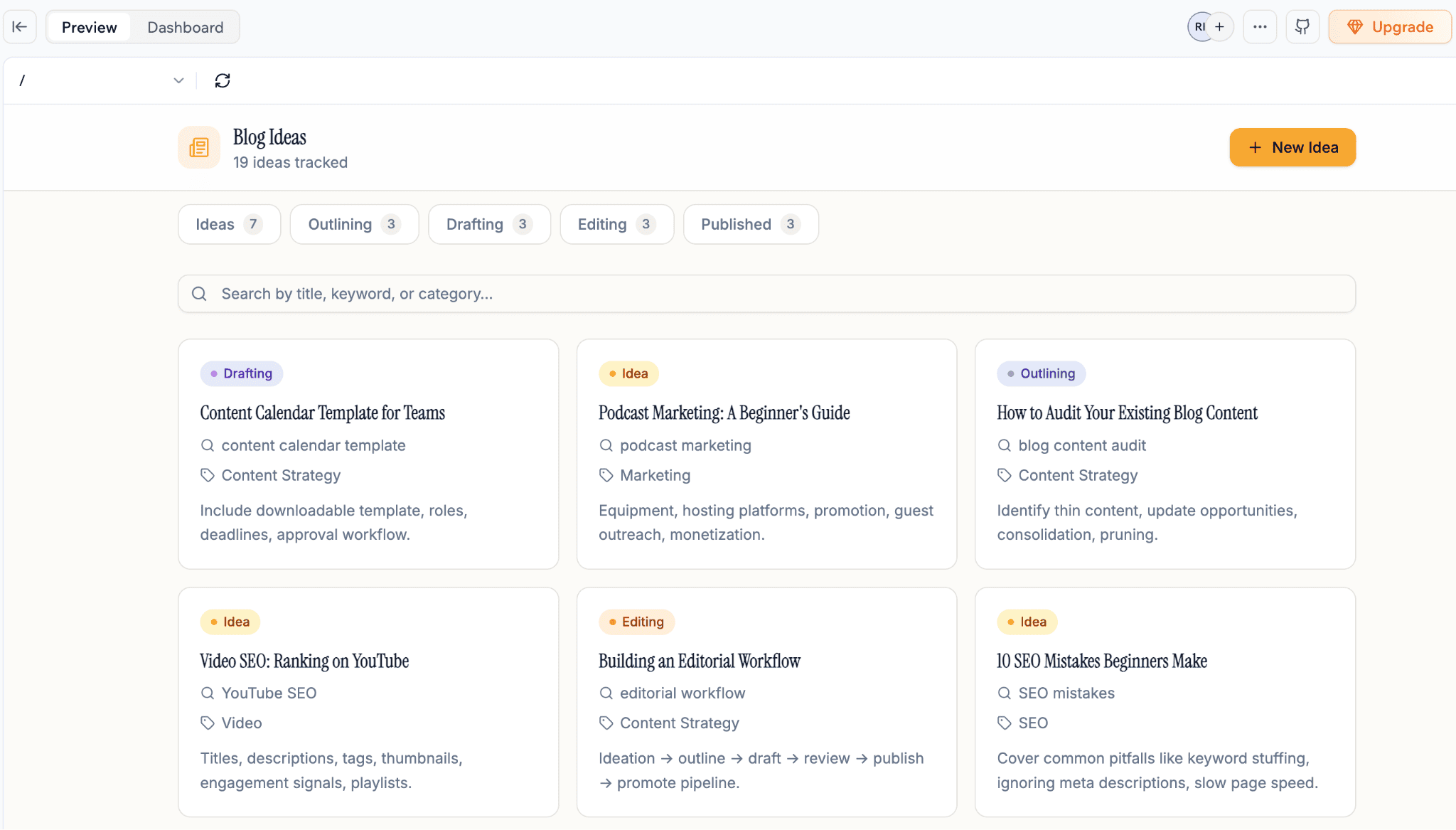Click the diamond icon on Upgrade
The height and width of the screenshot is (830, 1456).
point(1355,27)
